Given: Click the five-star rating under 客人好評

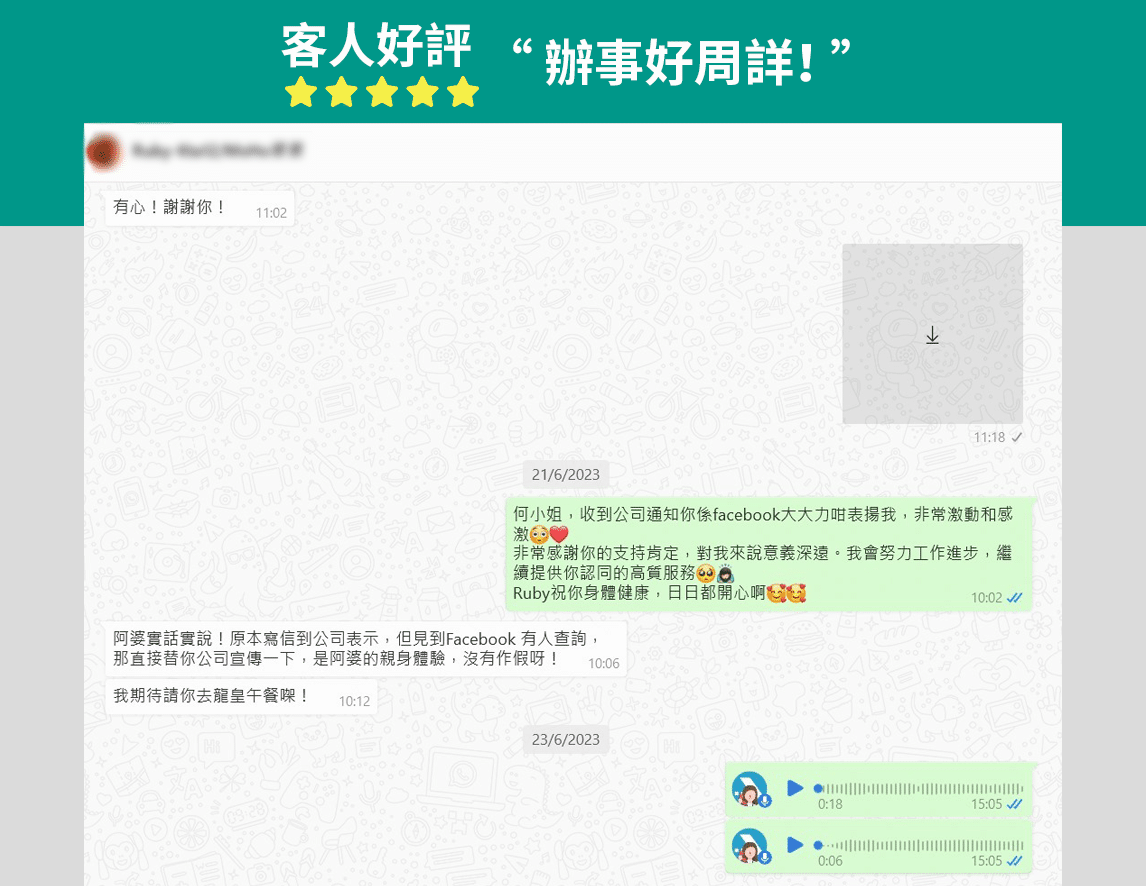Looking at the screenshot, I should coord(381,92).
